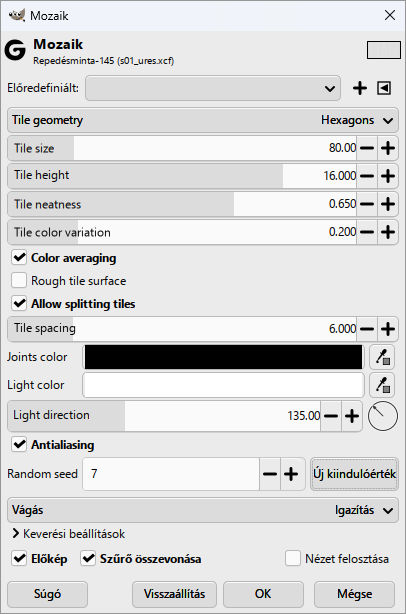Toggle the Color averaging checkbox

click(x=19, y=258)
